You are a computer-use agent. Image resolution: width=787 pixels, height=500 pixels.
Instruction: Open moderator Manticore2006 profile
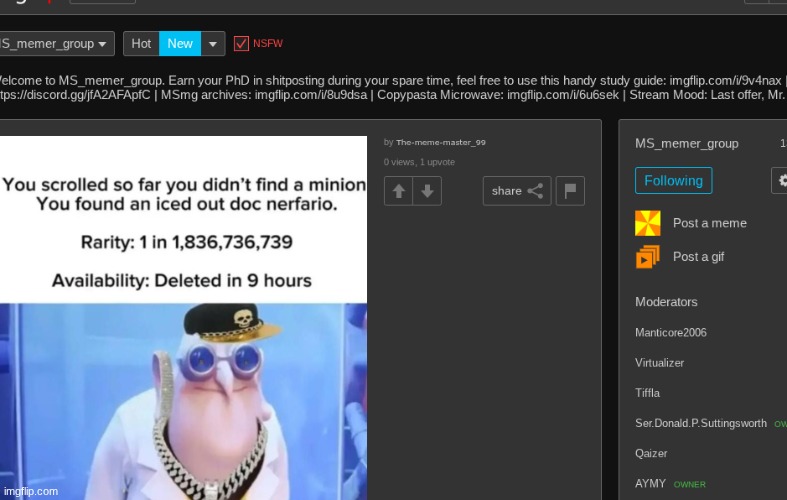pos(671,332)
